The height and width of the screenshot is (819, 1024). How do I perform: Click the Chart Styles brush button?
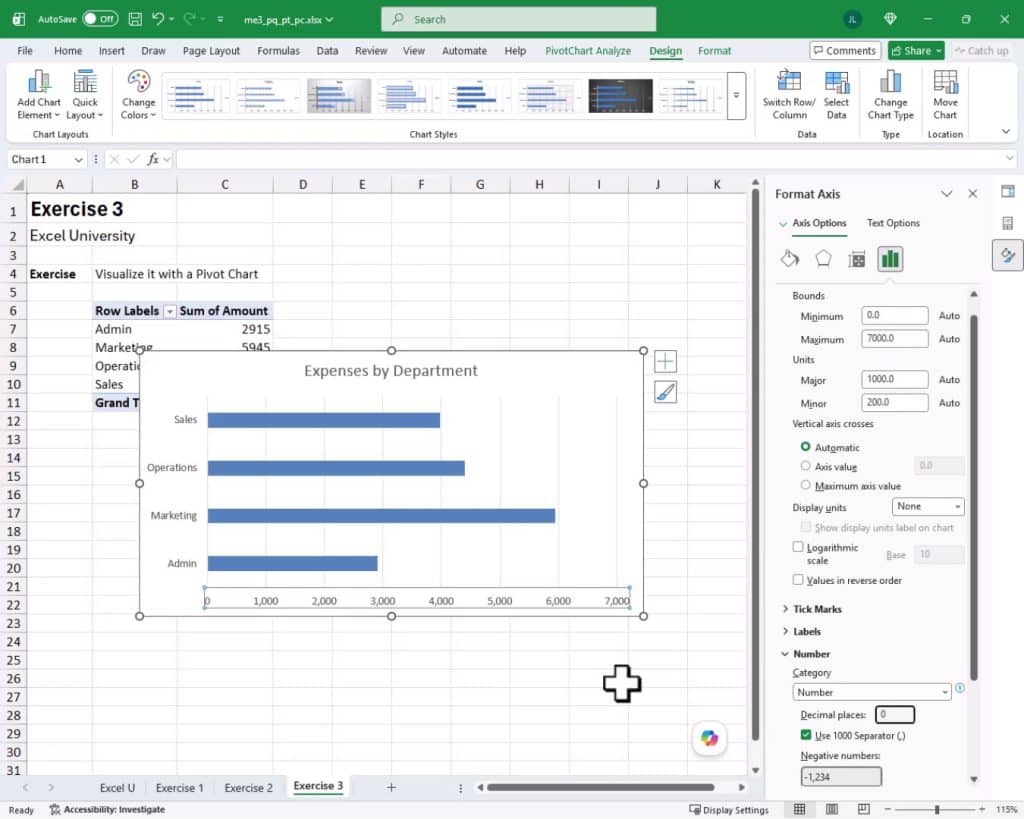[x=665, y=392]
